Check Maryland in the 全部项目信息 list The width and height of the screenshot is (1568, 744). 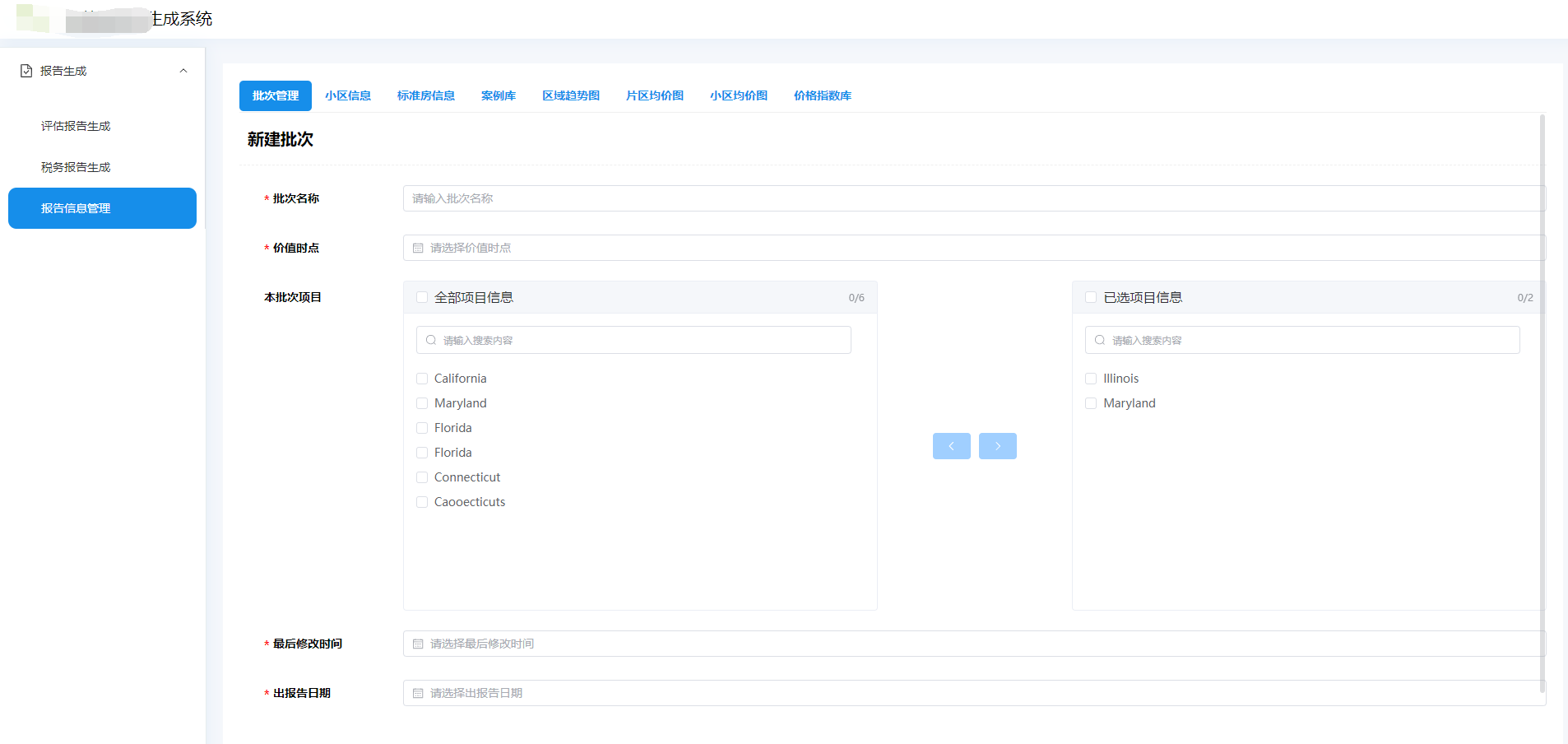[x=422, y=403]
